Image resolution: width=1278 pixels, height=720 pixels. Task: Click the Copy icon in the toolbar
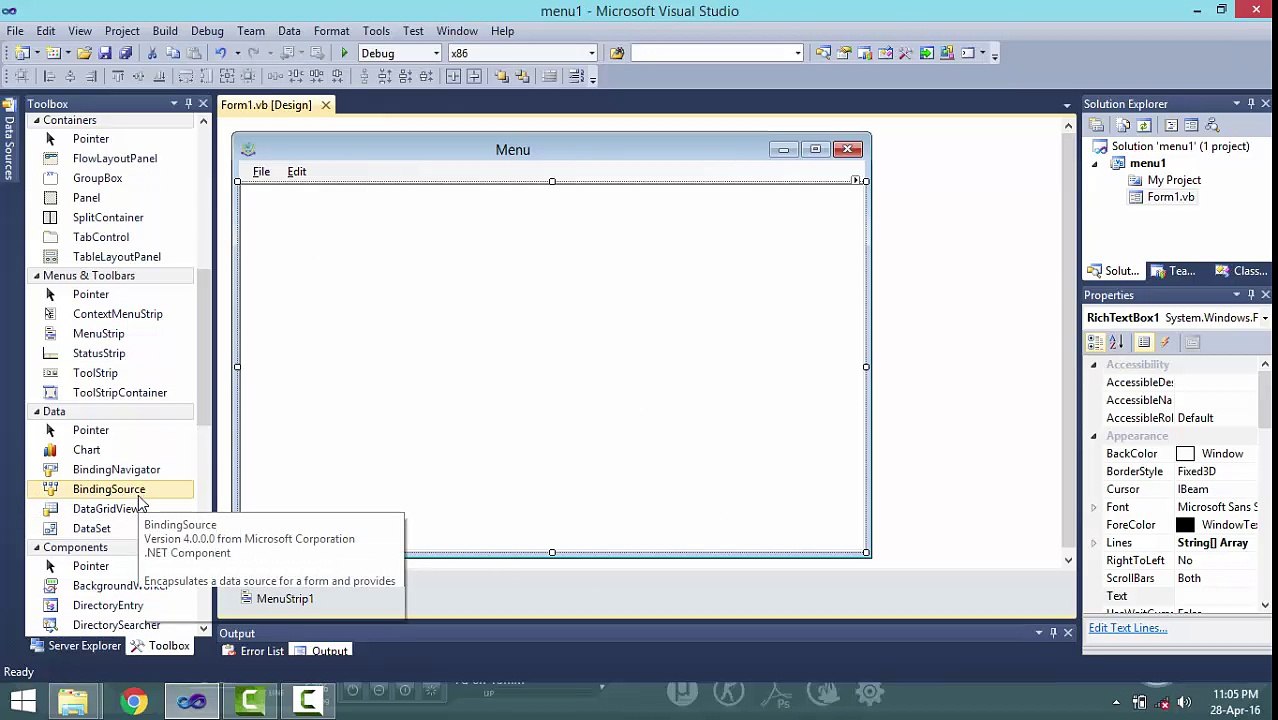pos(173,53)
